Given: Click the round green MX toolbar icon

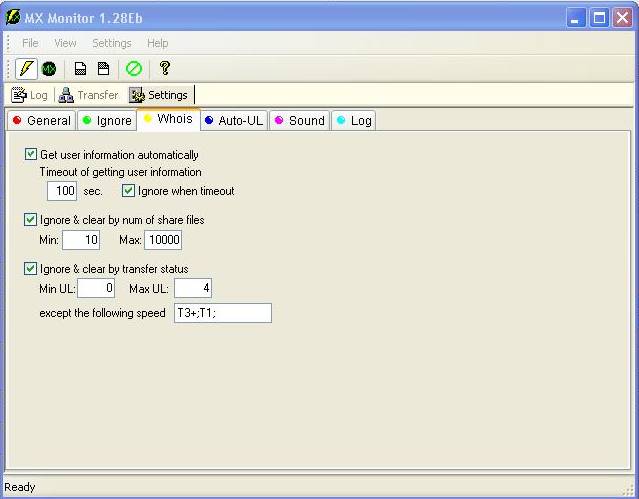Looking at the screenshot, I should click(49, 68).
